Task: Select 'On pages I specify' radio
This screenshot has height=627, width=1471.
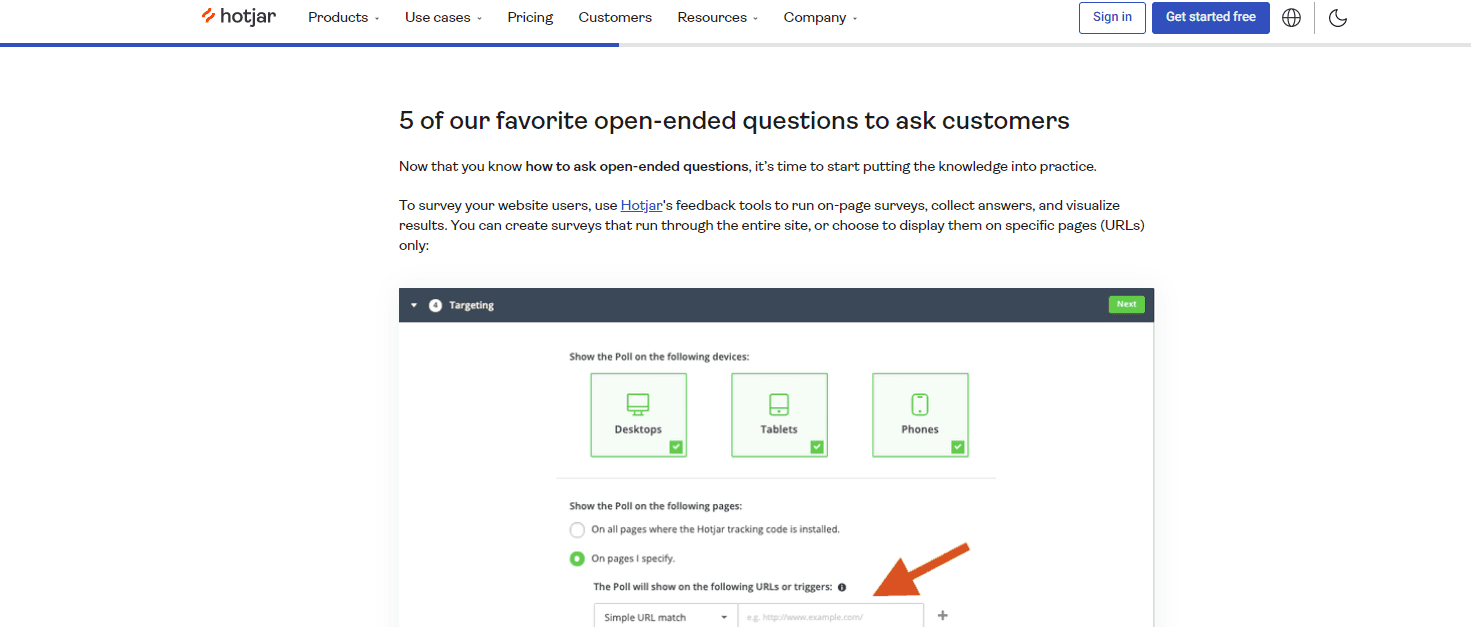Action: (x=577, y=559)
